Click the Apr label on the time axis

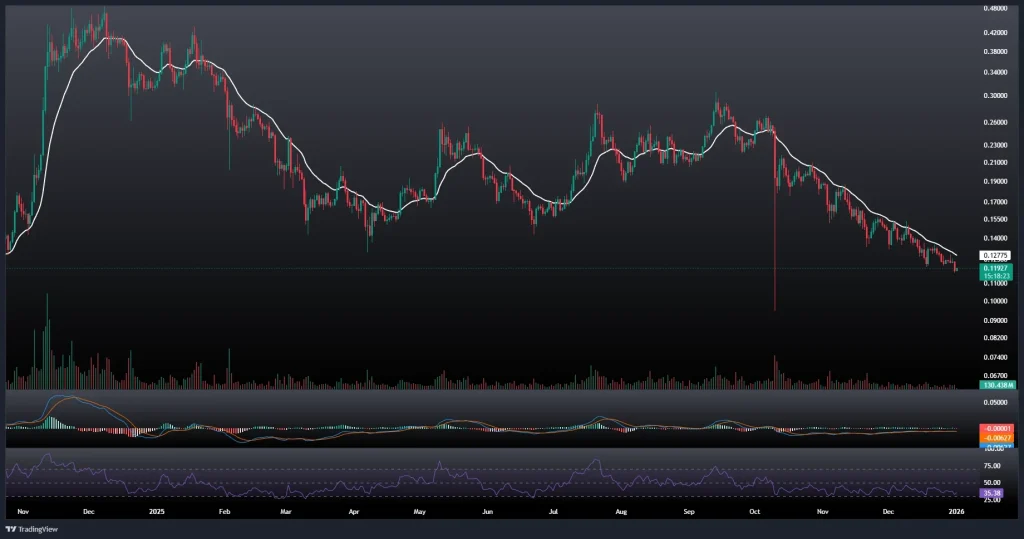click(352, 510)
